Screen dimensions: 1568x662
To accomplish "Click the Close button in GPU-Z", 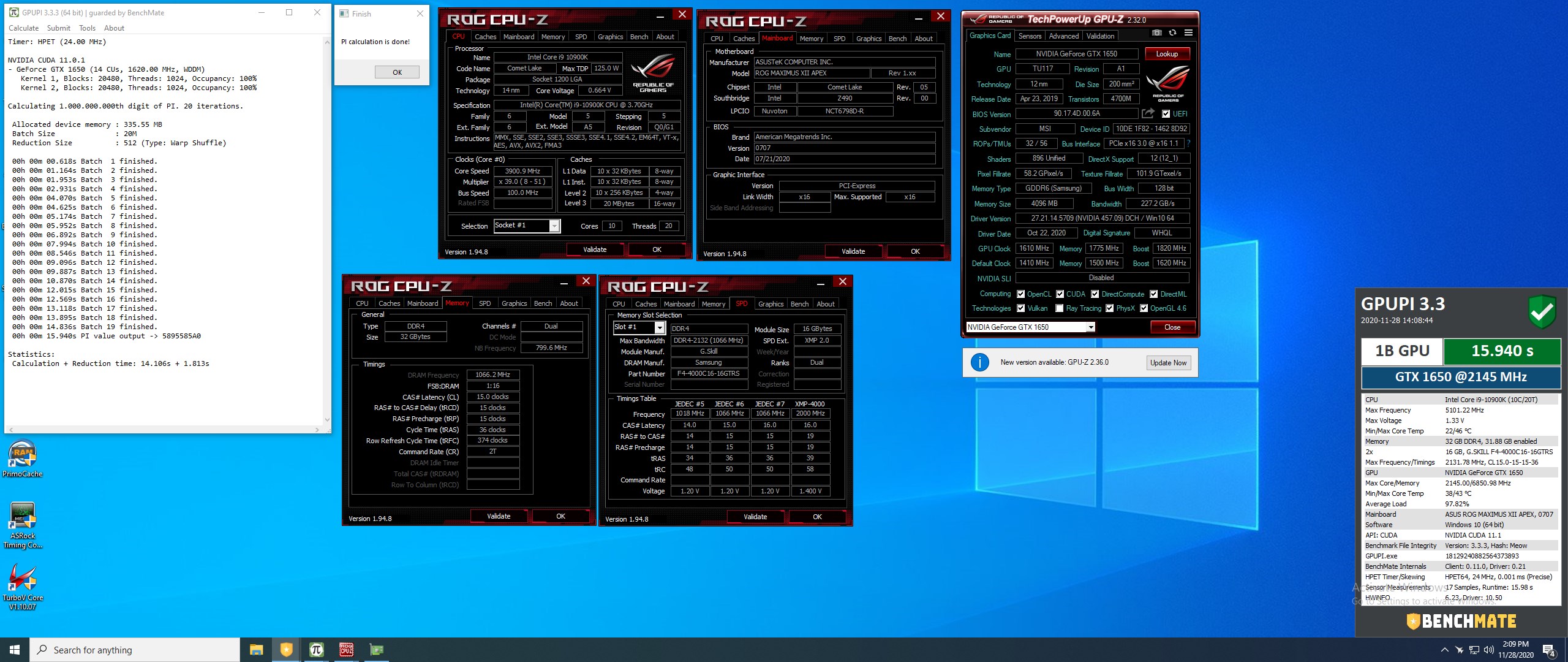I will (x=1172, y=327).
